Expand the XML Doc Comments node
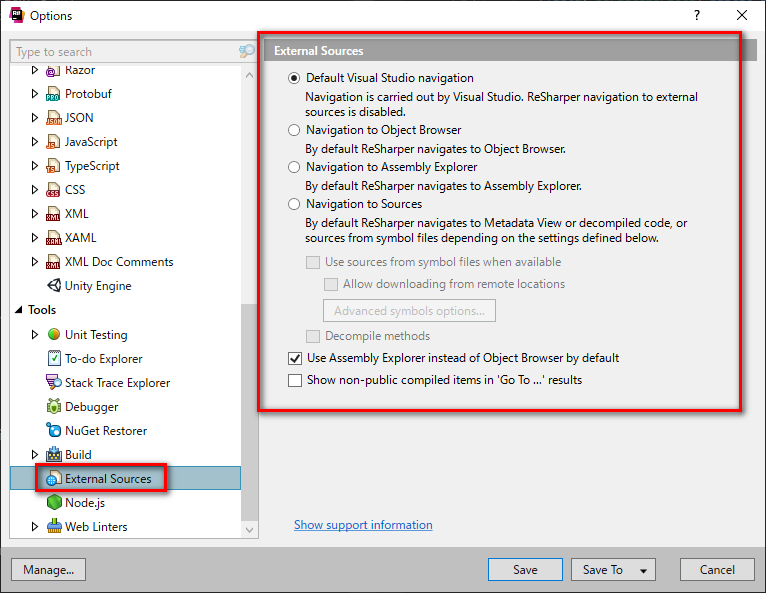This screenshot has height=593, width=766. 34,261
